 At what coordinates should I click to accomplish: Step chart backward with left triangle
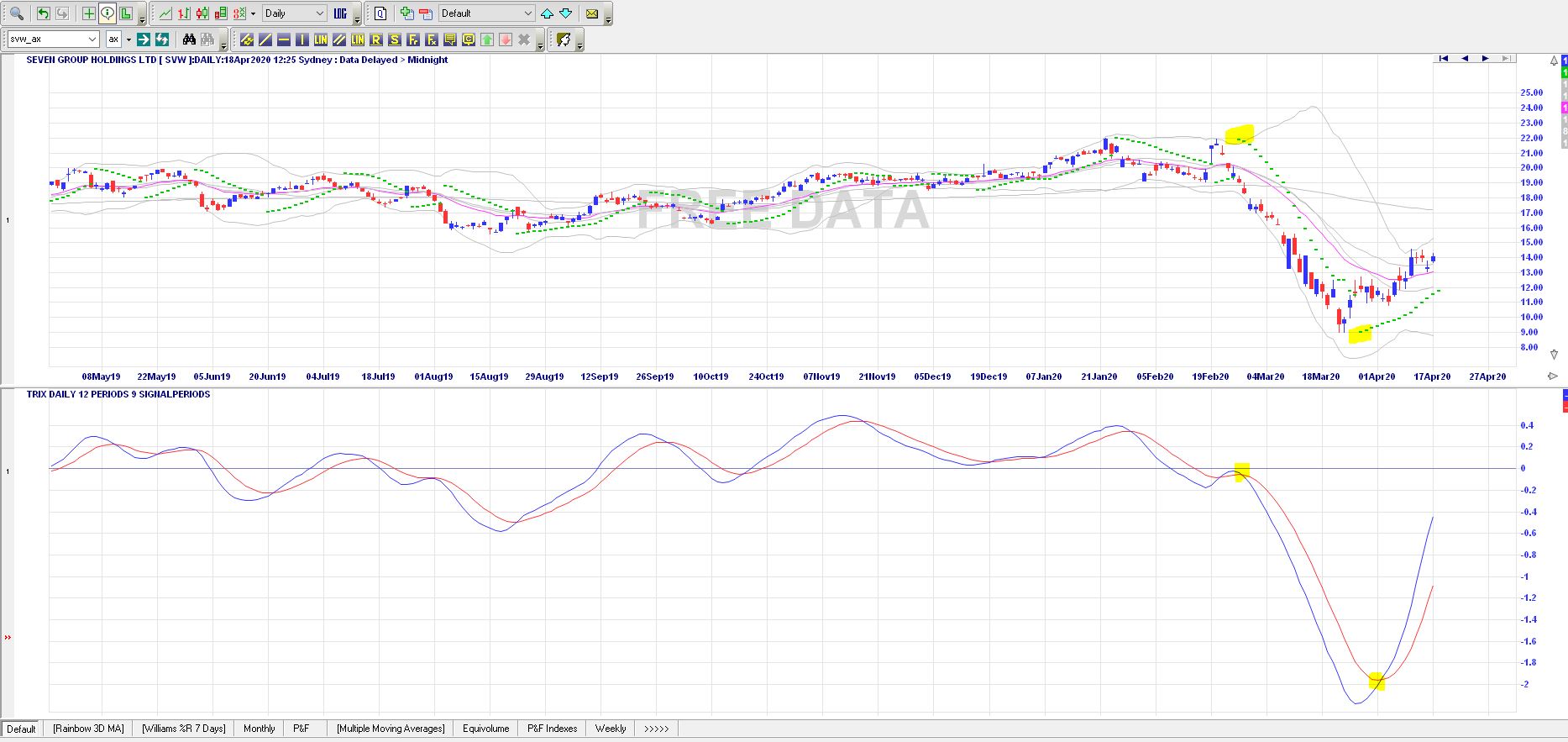(x=1465, y=58)
